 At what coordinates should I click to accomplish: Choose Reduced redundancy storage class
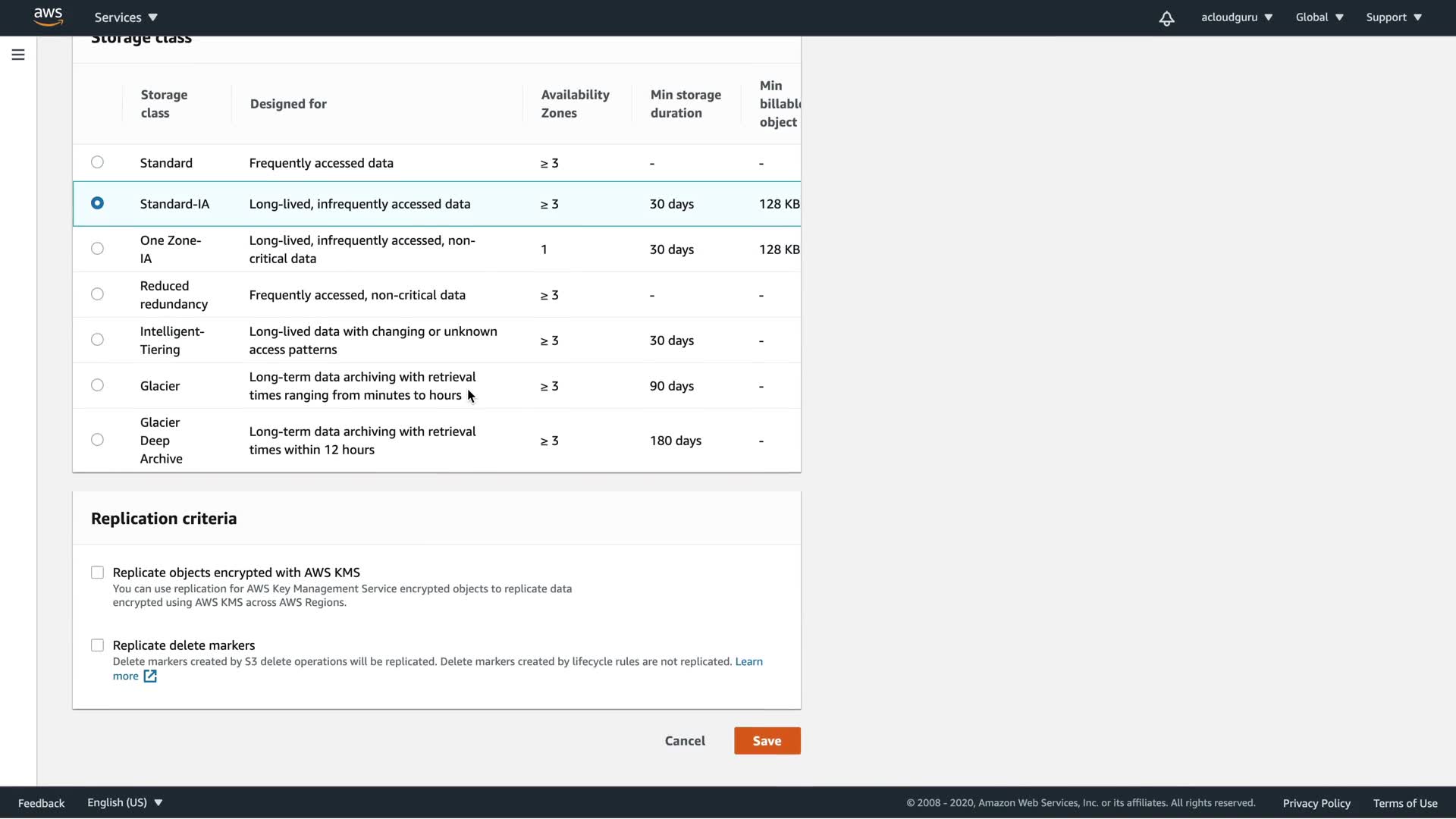(97, 294)
